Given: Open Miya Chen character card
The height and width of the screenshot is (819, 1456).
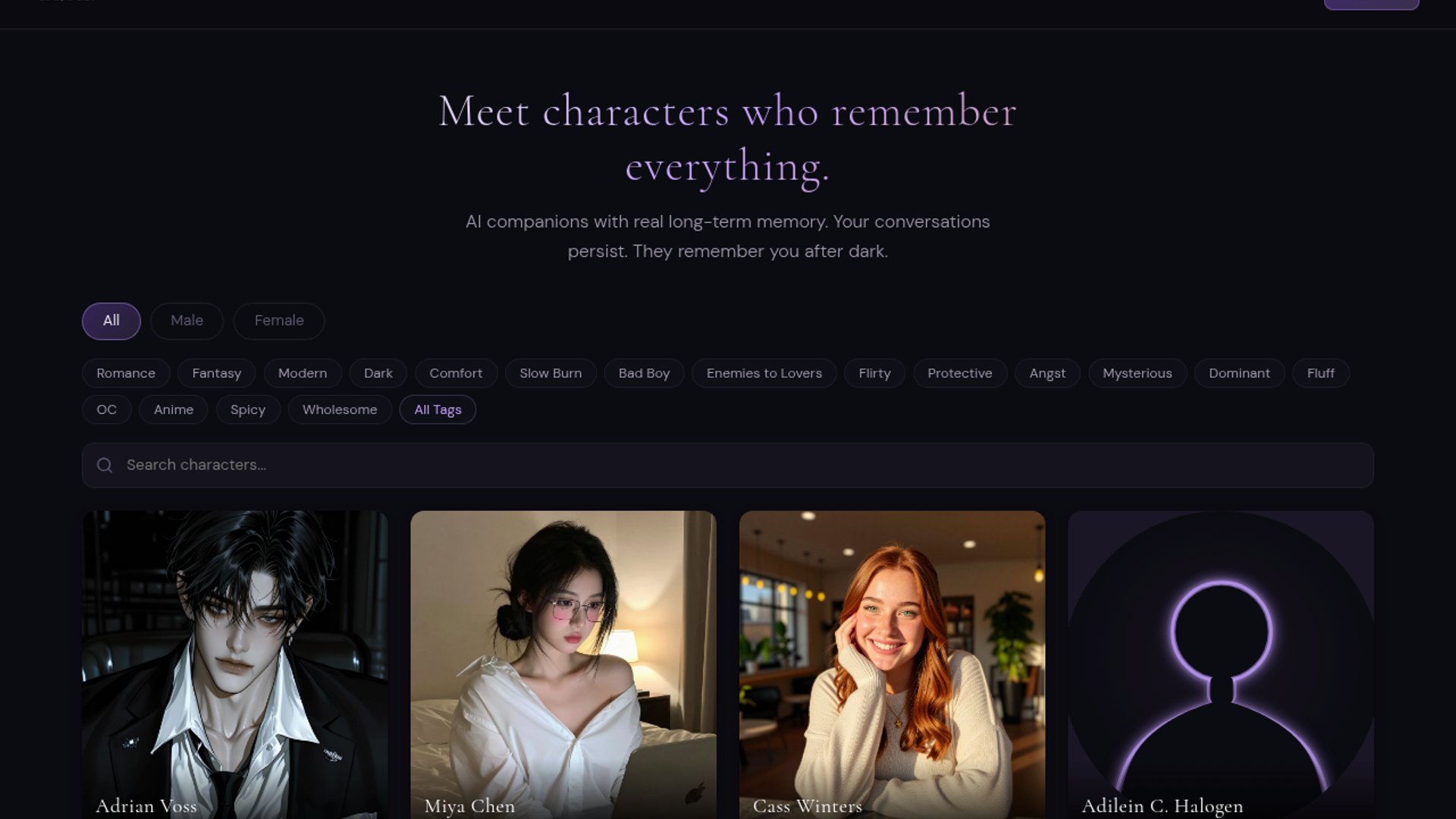Looking at the screenshot, I should click(563, 664).
